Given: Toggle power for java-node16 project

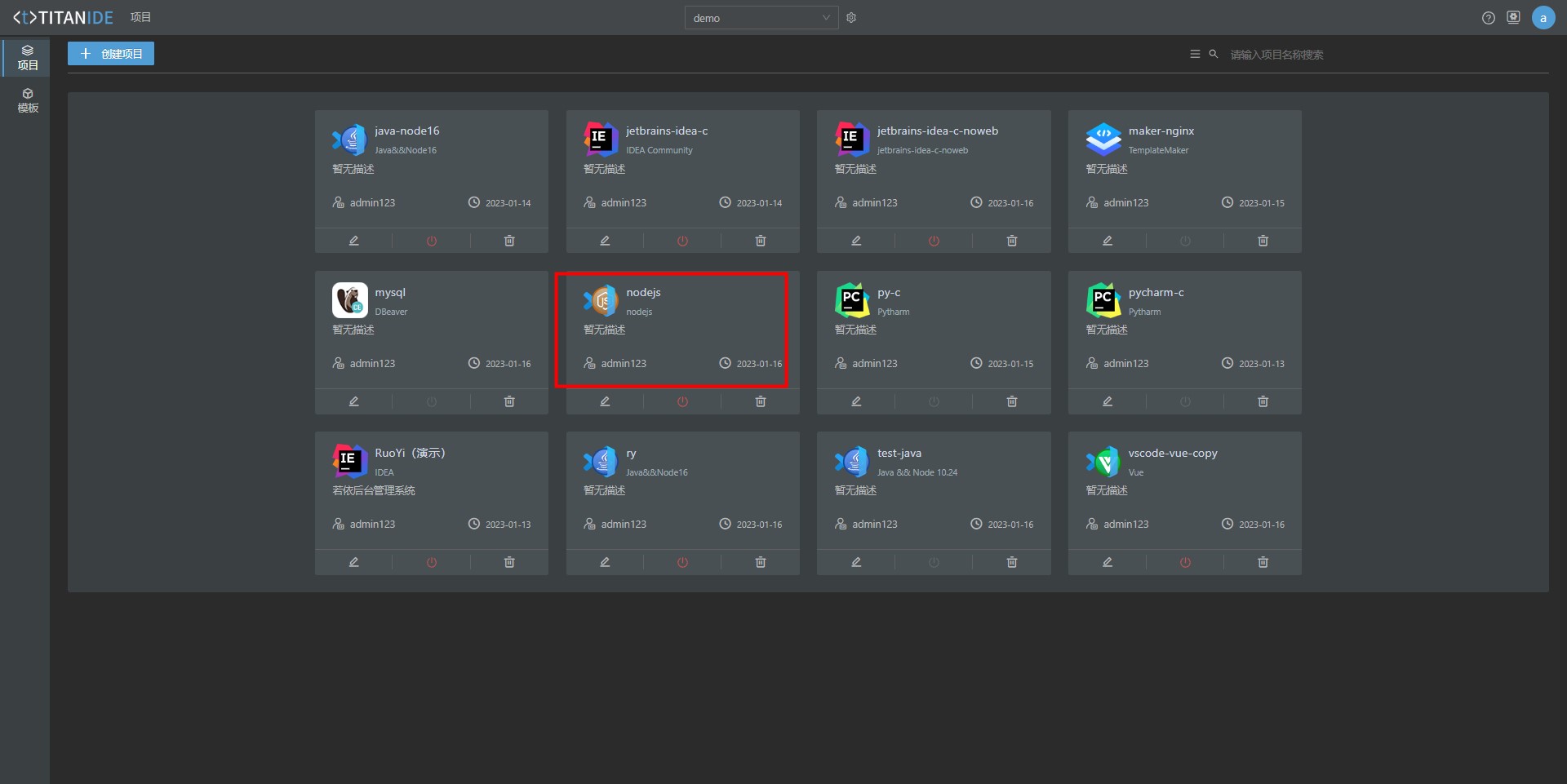Looking at the screenshot, I should pyautogui.click(x=432, y=241).
